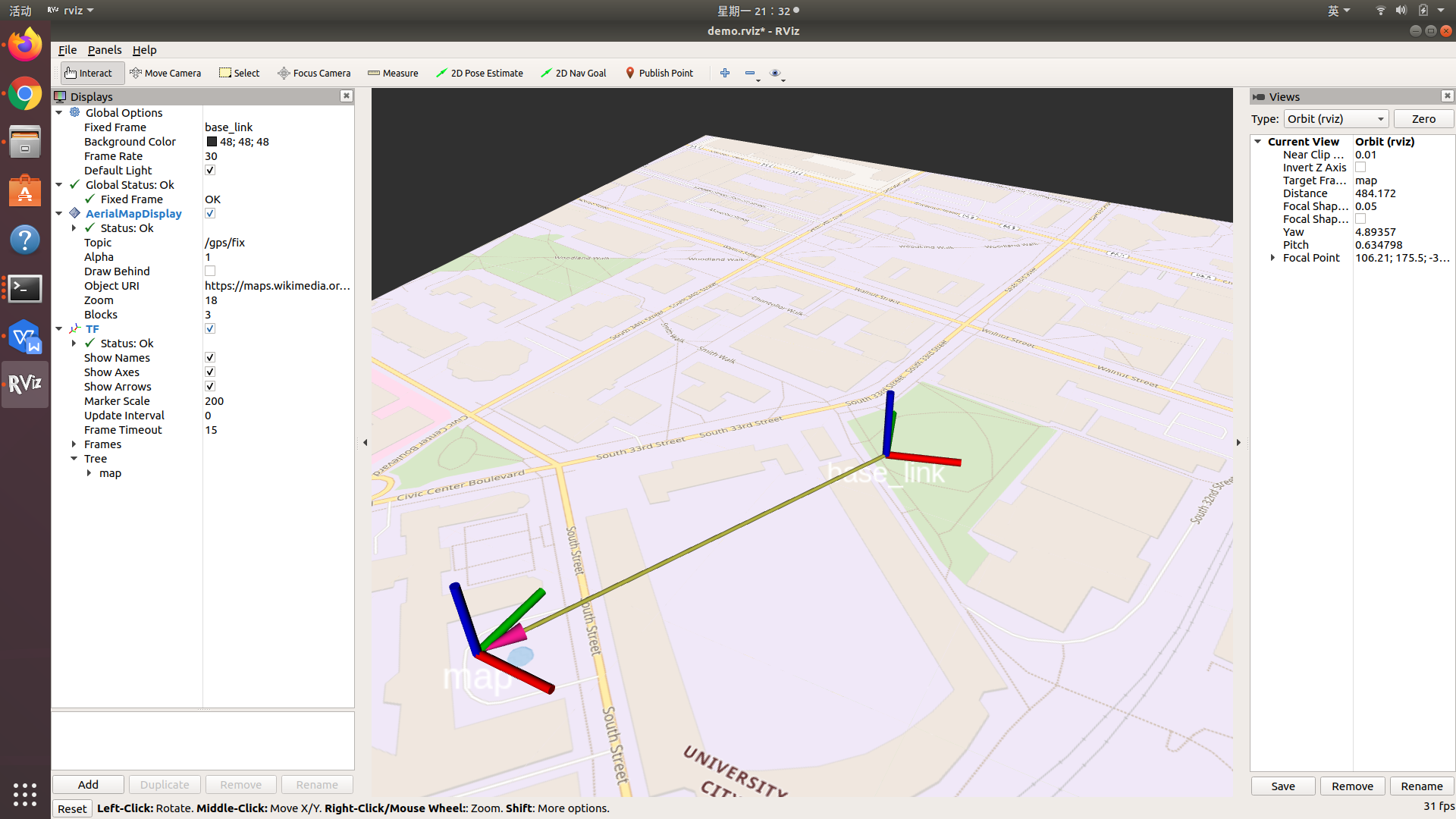
Task: Expand the Frames tree item
Action: click(74, 444)
